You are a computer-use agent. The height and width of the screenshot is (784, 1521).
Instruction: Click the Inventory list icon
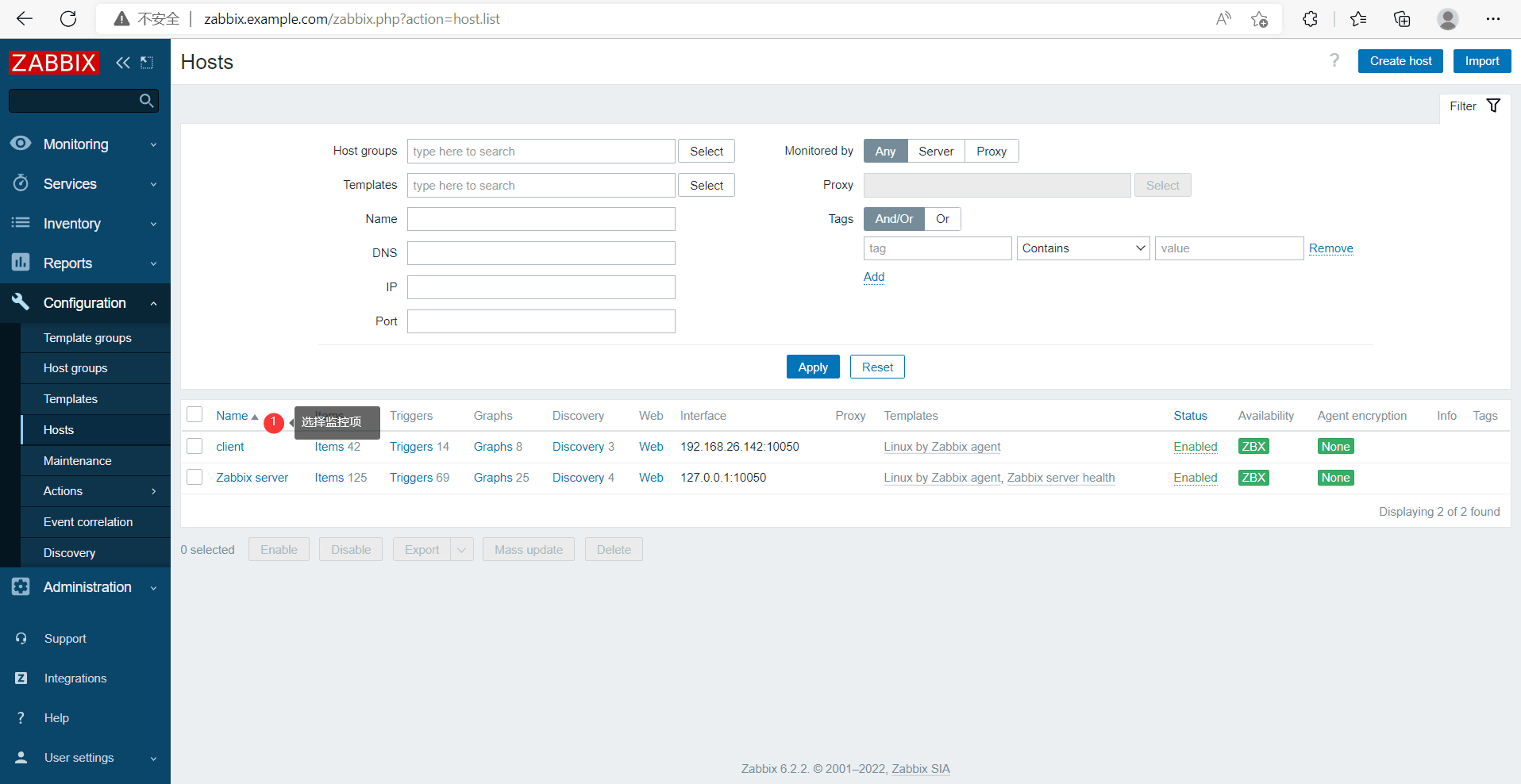coord(21,223)
